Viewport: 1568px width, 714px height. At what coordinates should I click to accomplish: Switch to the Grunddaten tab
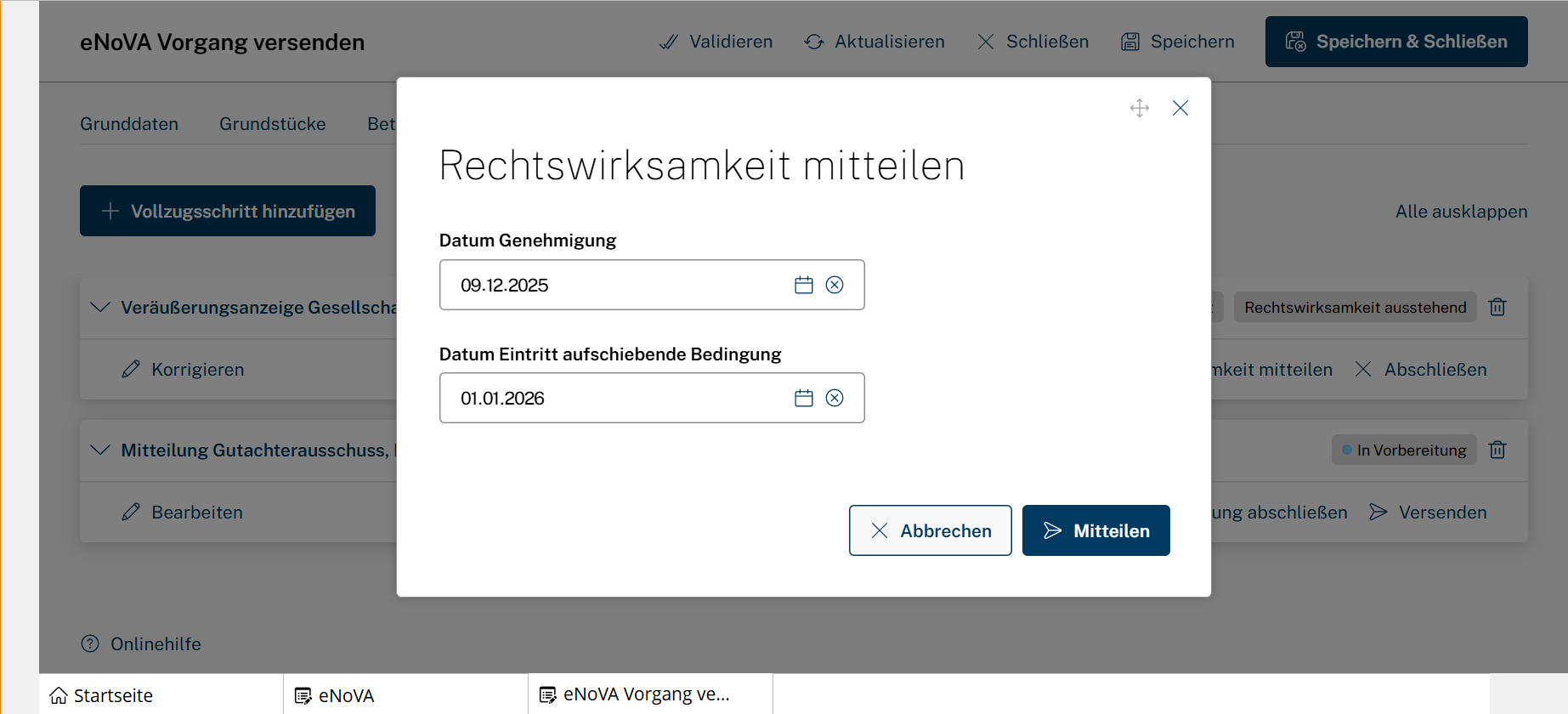129,124
